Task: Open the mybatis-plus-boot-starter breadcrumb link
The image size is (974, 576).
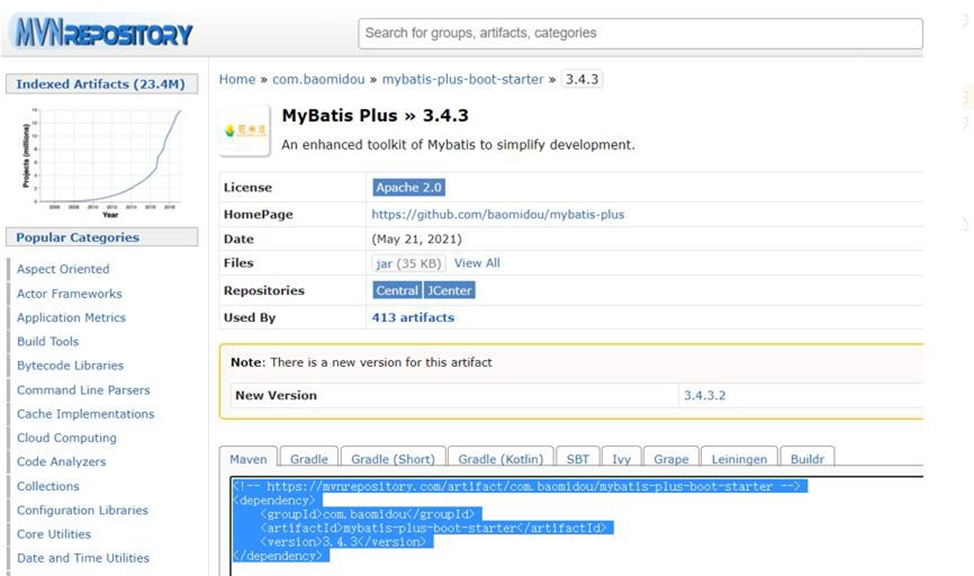Action: coord(463,79)
